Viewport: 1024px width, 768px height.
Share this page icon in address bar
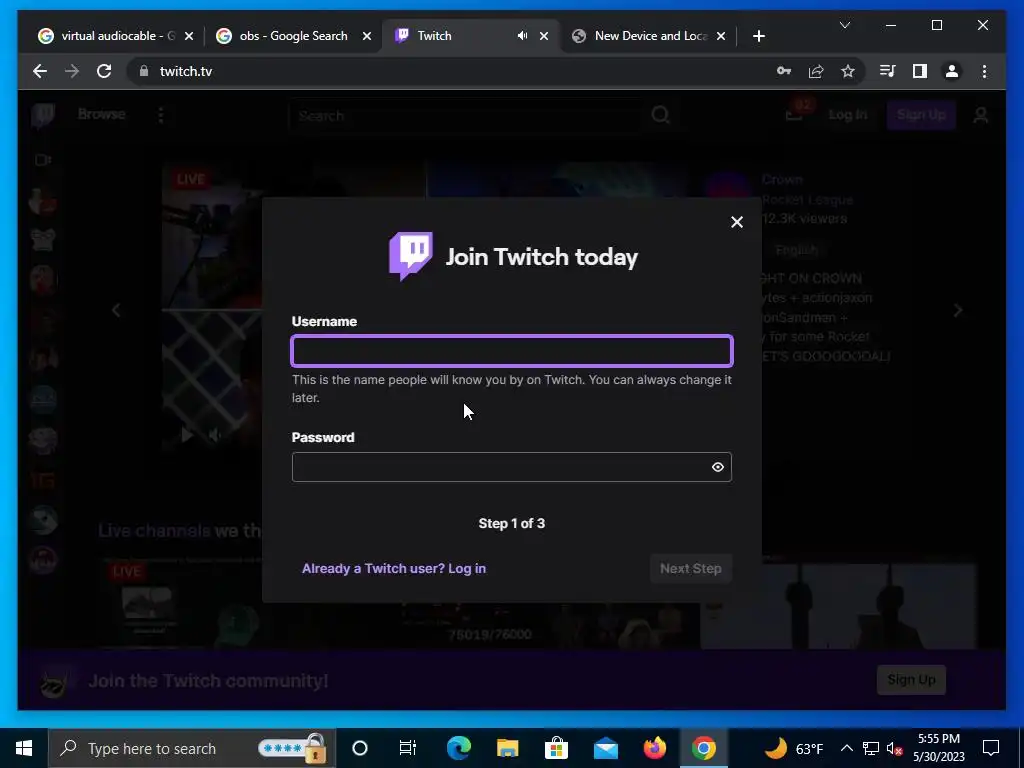pyautogui.click(x=816, y=71)
